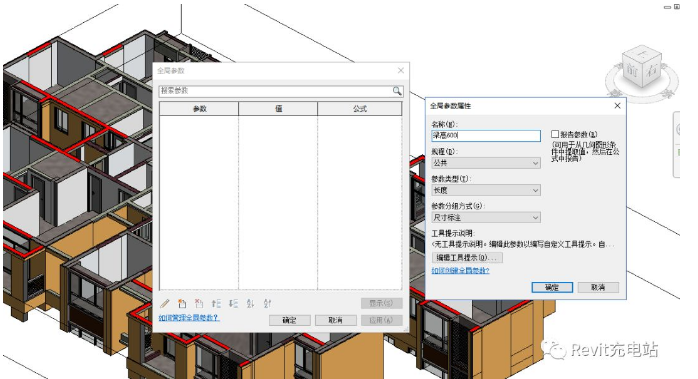Click the ViewCube top face
698x379 pixels.
(x=641, y=53)
